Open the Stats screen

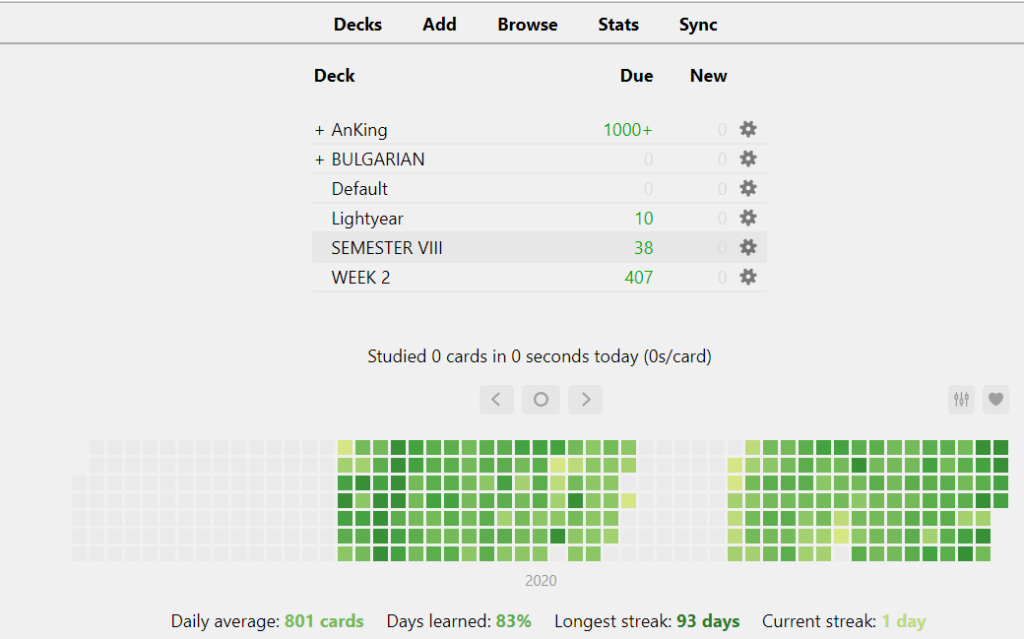click(x=618, y=24)
